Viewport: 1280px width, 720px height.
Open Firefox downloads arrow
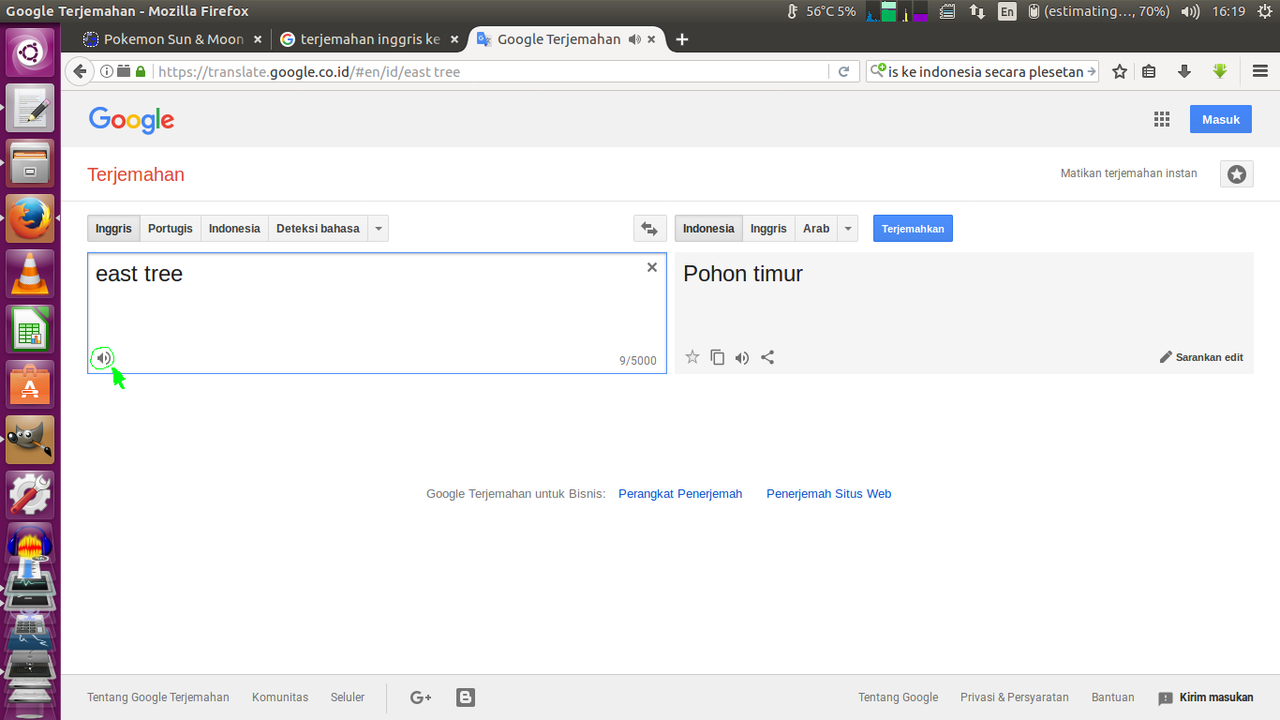pos(1184,71)
